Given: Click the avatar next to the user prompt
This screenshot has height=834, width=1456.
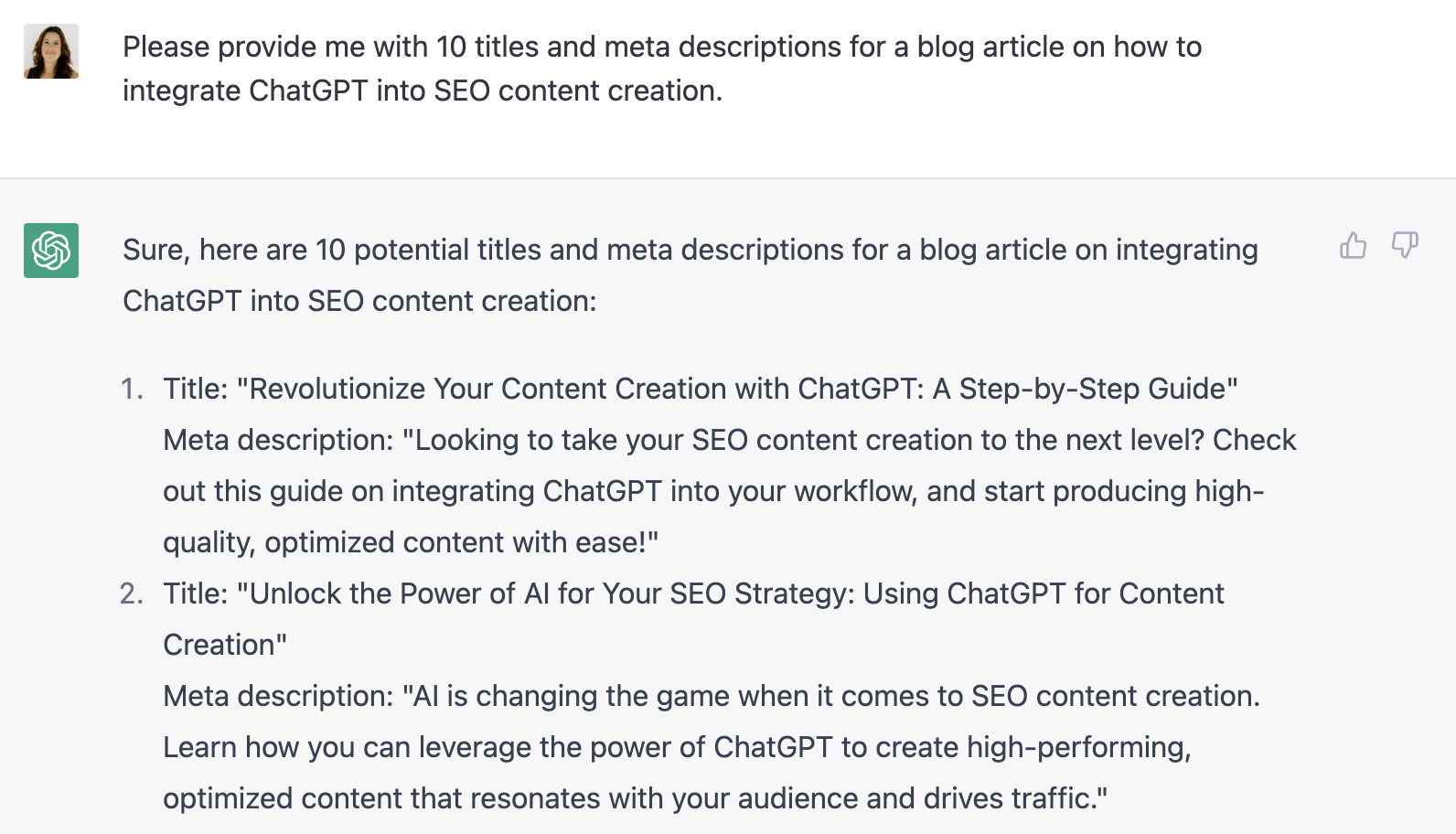Looking at the screenshot, I should [x=51, y=52].
